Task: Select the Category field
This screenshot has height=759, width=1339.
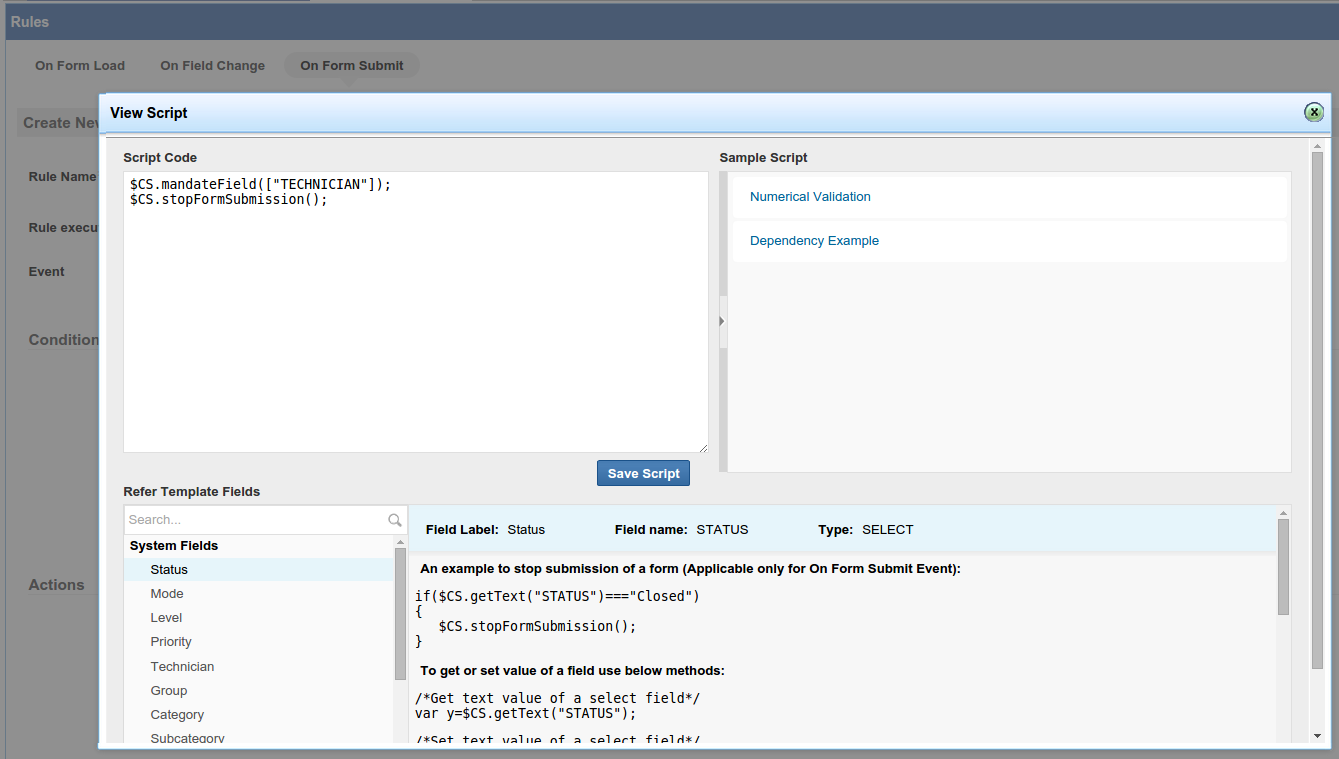Action: pyautogui.click(x=177, y=715)
